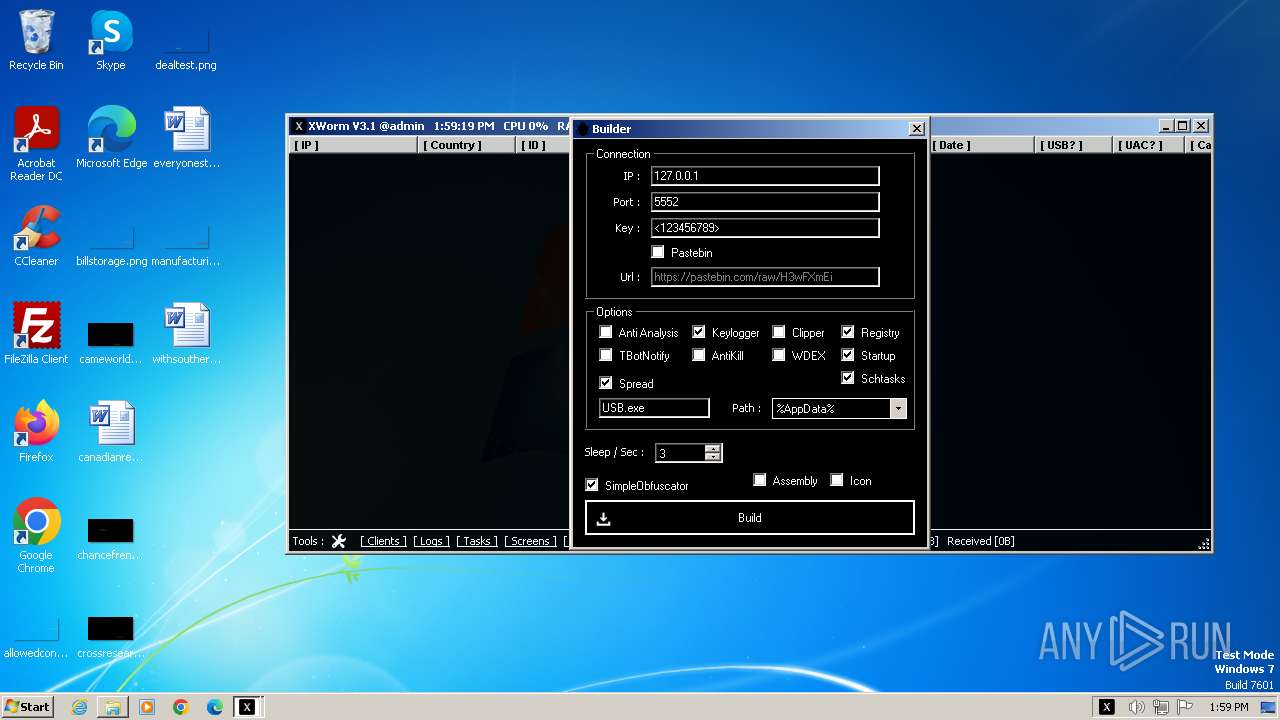Open the Skype desktop shortcut
Image resolution: width=1280 pixels, height=720 pixels.
pos(110,42)
